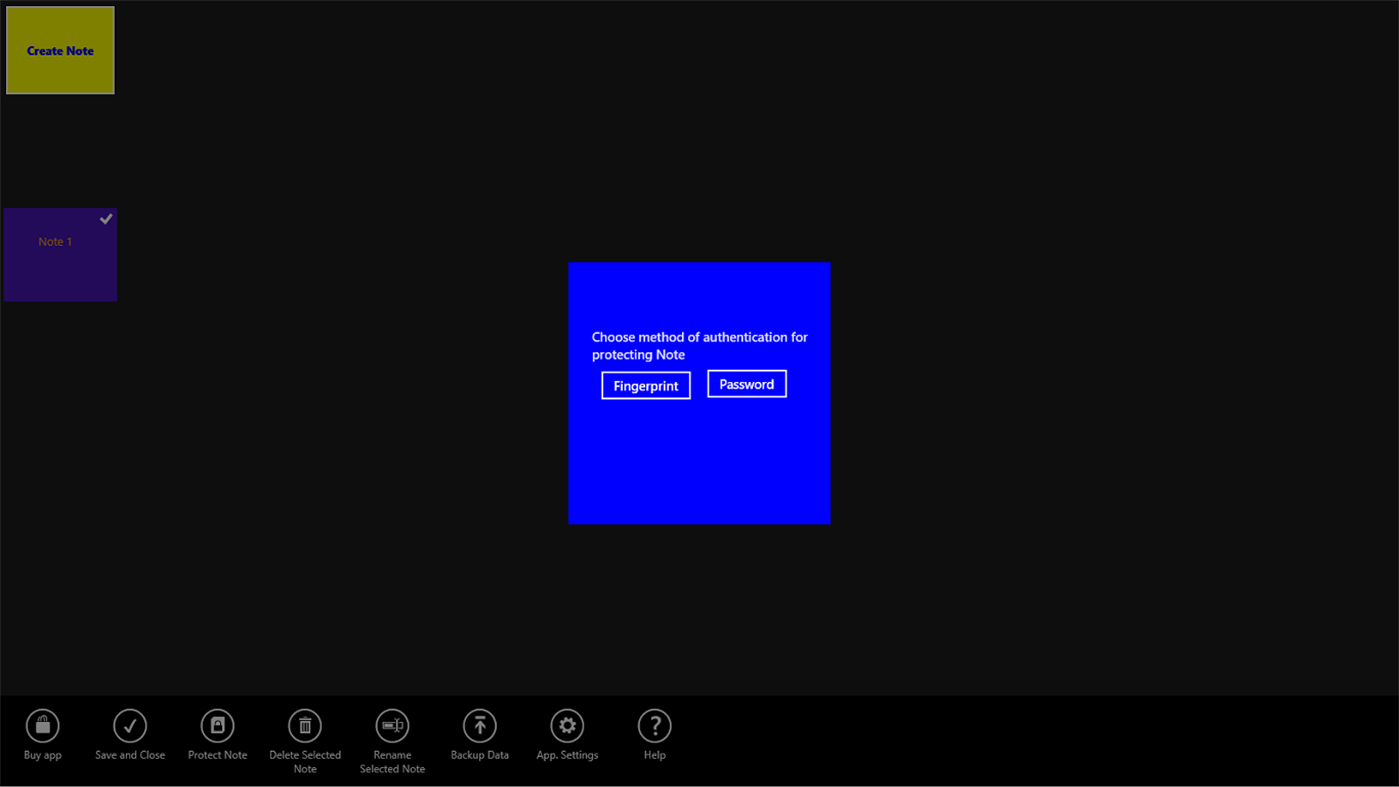Screen dimensions: 1399x787
Task: Start Backup Data using the upload icon
Action: tap(479, 724)
